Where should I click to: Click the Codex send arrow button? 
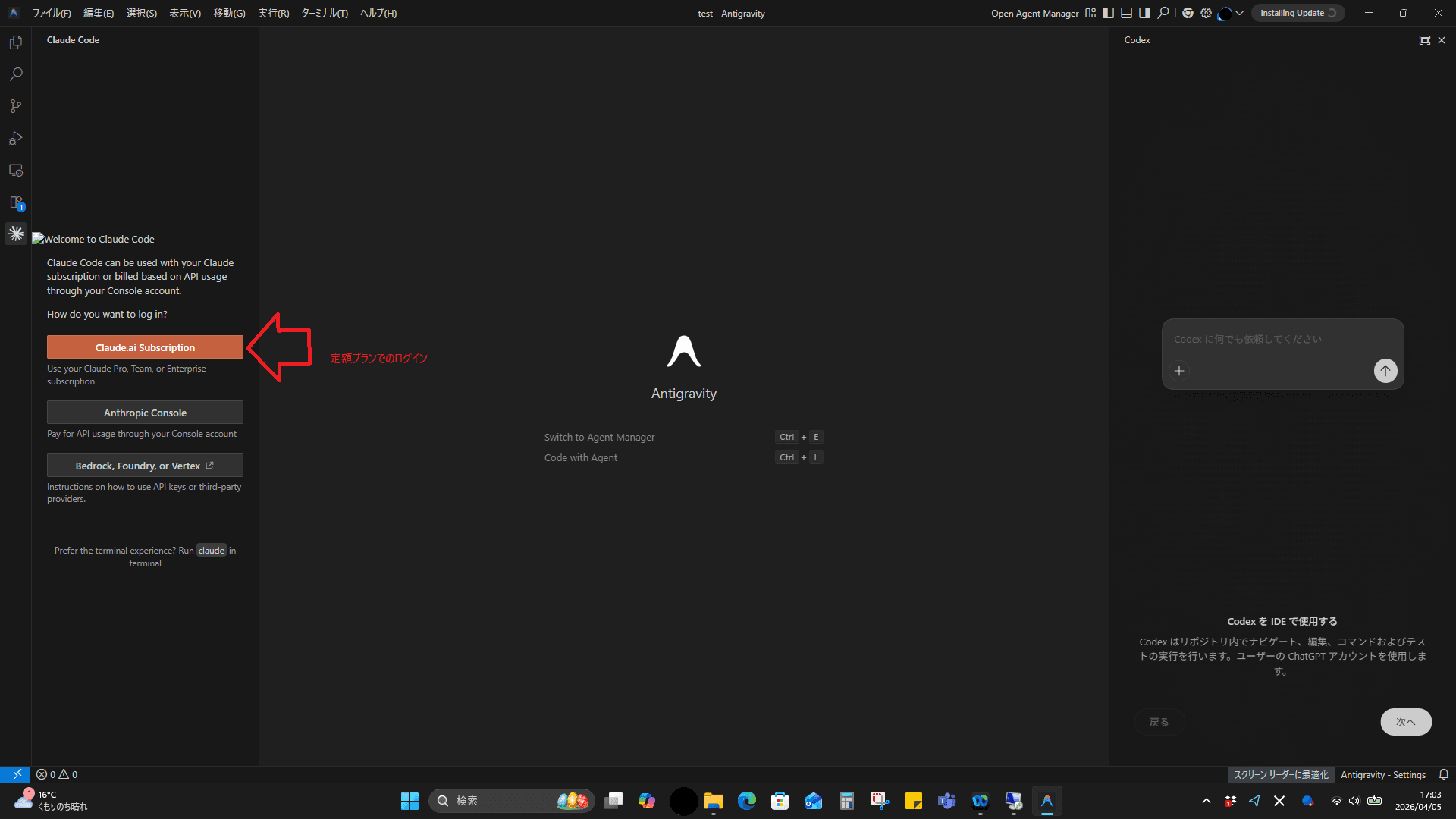[1385, 371]
